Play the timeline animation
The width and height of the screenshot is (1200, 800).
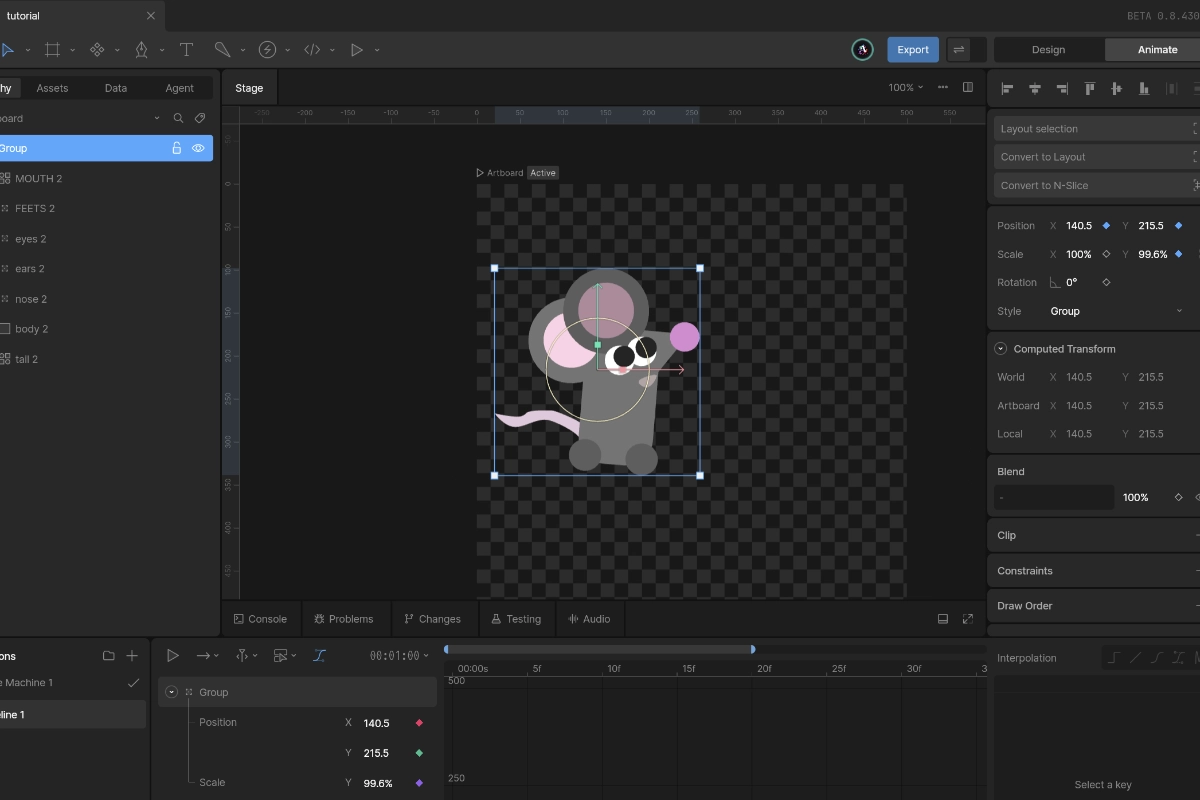[x=173, y=656]
